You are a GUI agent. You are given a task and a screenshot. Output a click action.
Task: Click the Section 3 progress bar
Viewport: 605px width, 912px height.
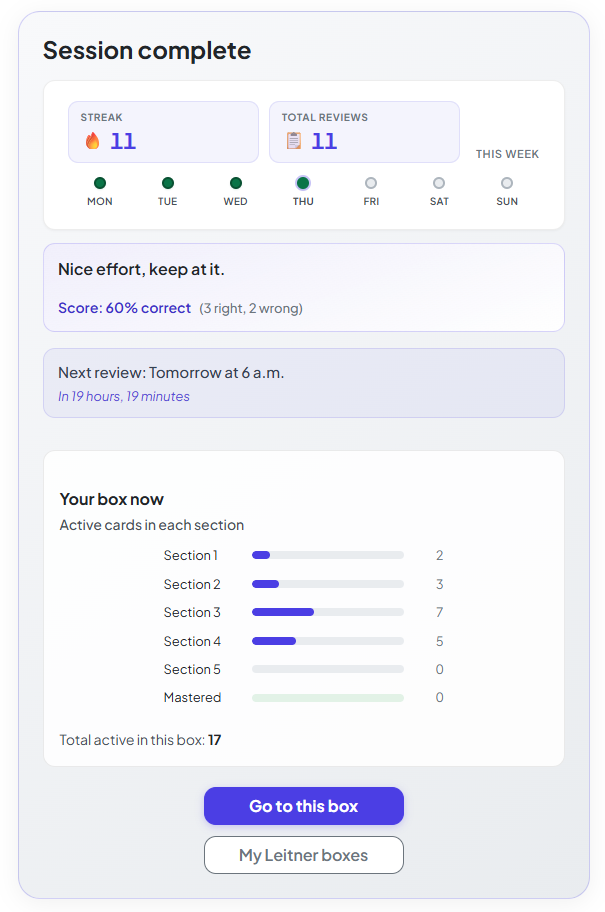328,612
